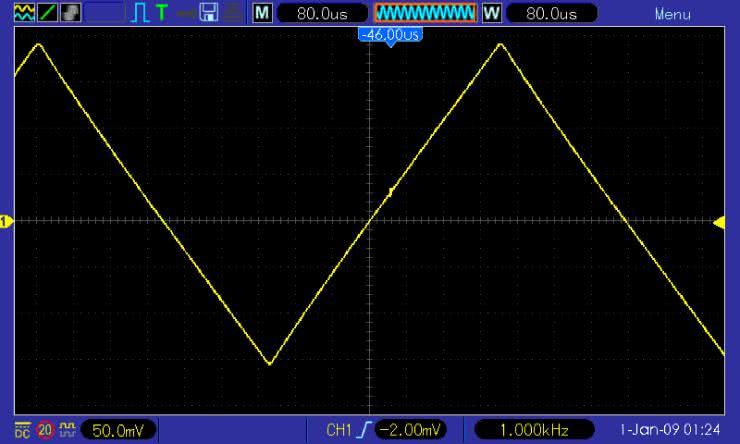Viewport: 740px width, 444px height.
Task: Click the M main timebase icon
Action: click(262, 13)
